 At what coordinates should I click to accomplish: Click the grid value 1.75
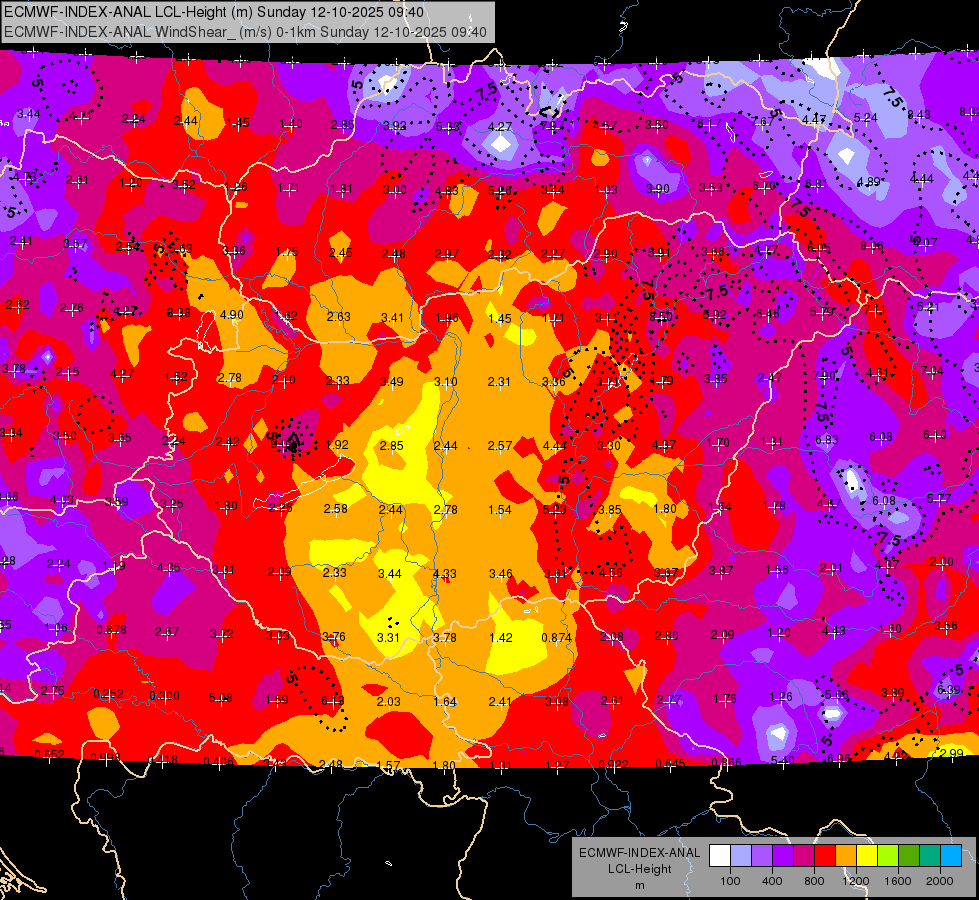(287, 252)
